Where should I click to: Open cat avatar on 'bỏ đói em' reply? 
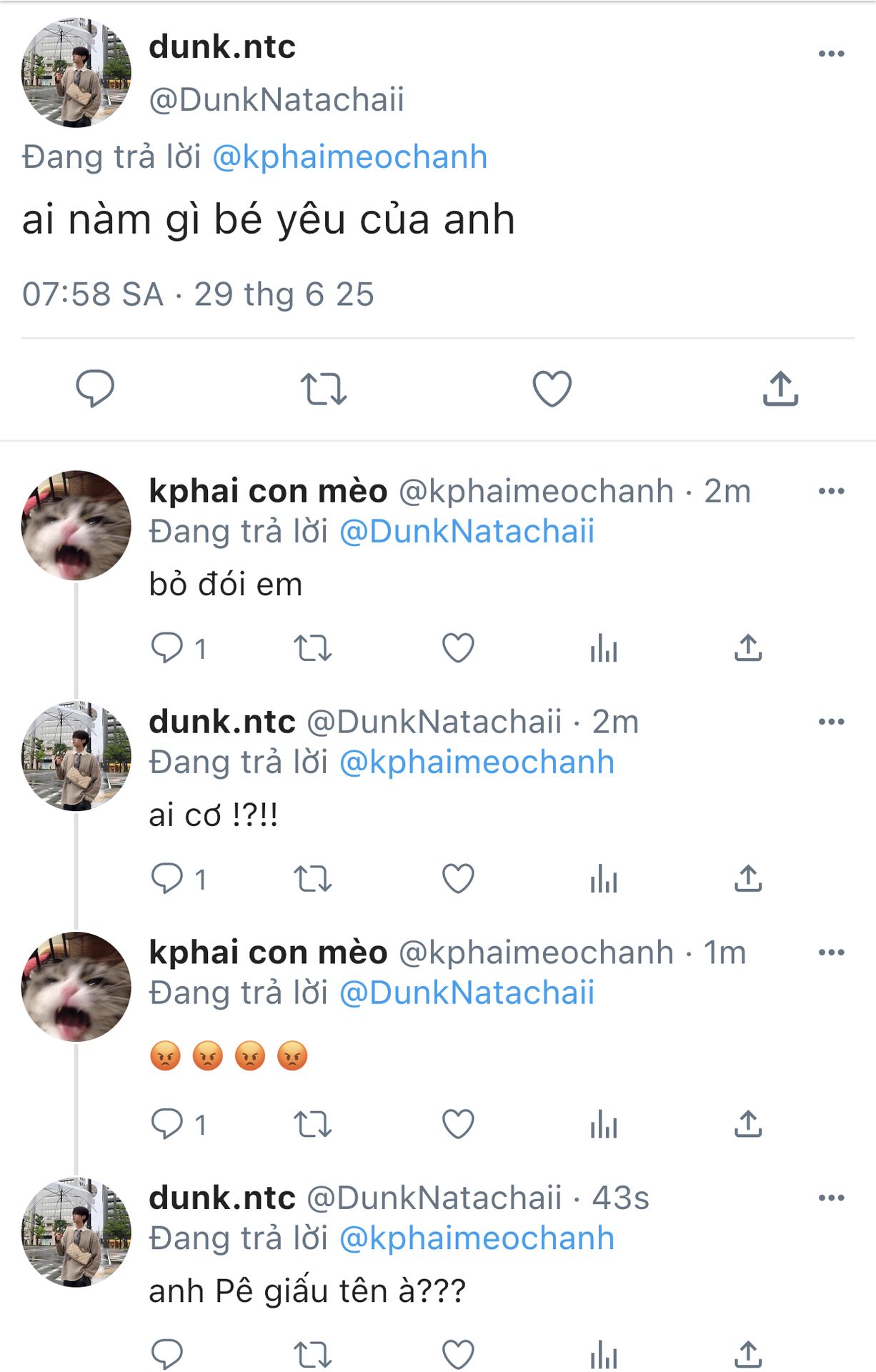pos(76,525)
